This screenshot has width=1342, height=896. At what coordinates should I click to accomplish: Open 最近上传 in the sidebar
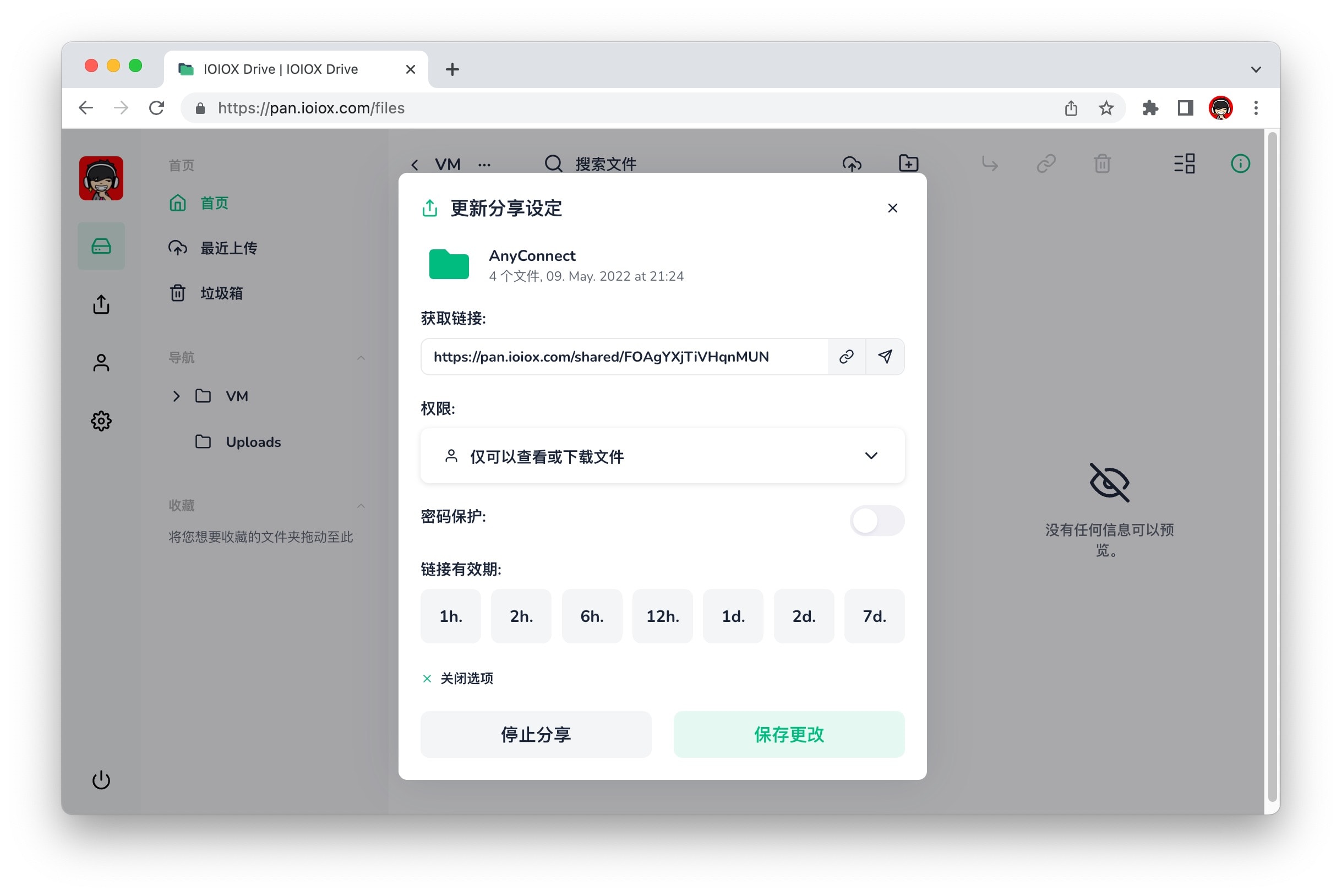tap(228, 248)
